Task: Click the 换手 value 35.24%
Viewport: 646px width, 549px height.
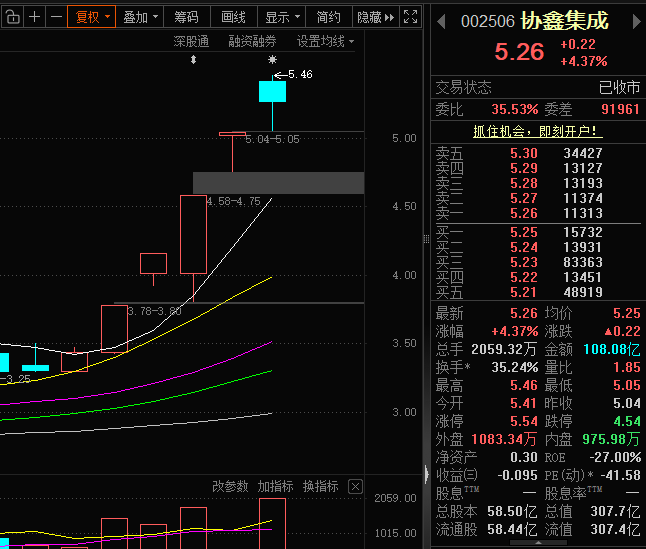Action: pyautogui.click(x=515, y=367)
